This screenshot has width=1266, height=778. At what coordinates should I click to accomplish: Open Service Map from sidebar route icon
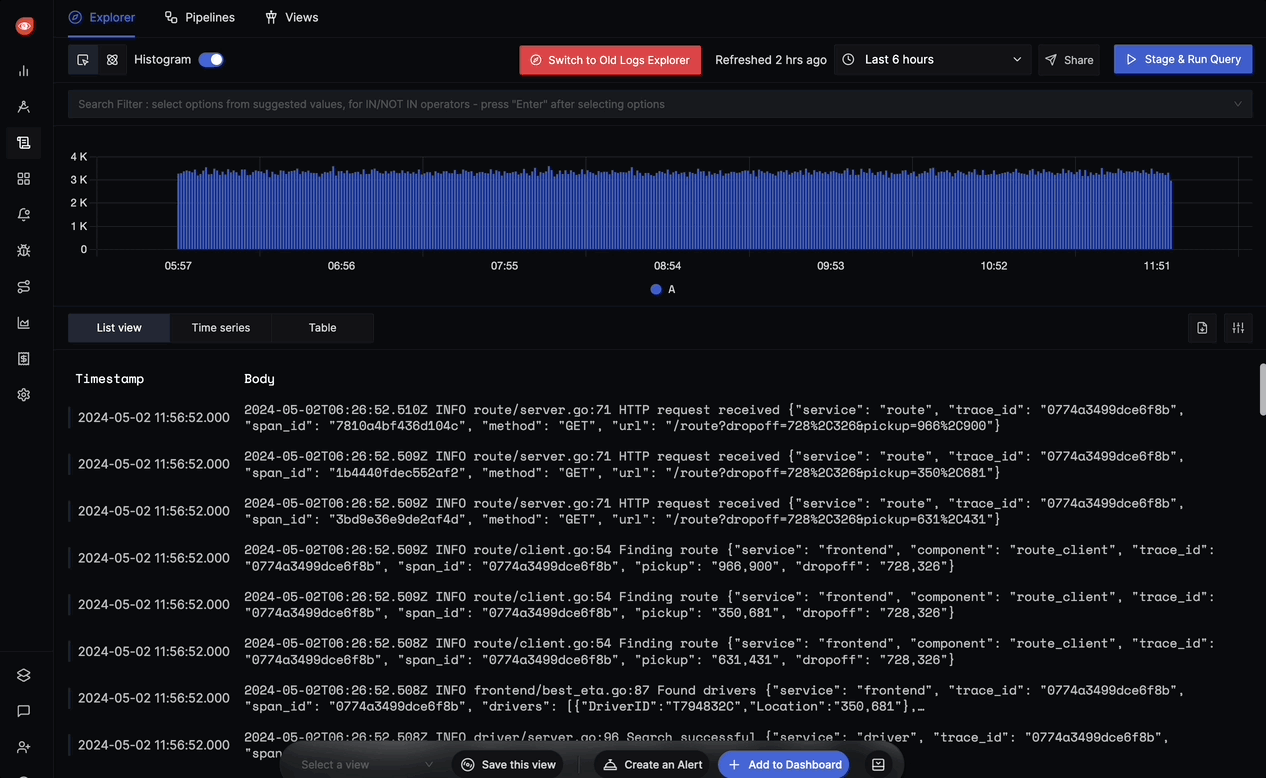(x=24, y=287)
